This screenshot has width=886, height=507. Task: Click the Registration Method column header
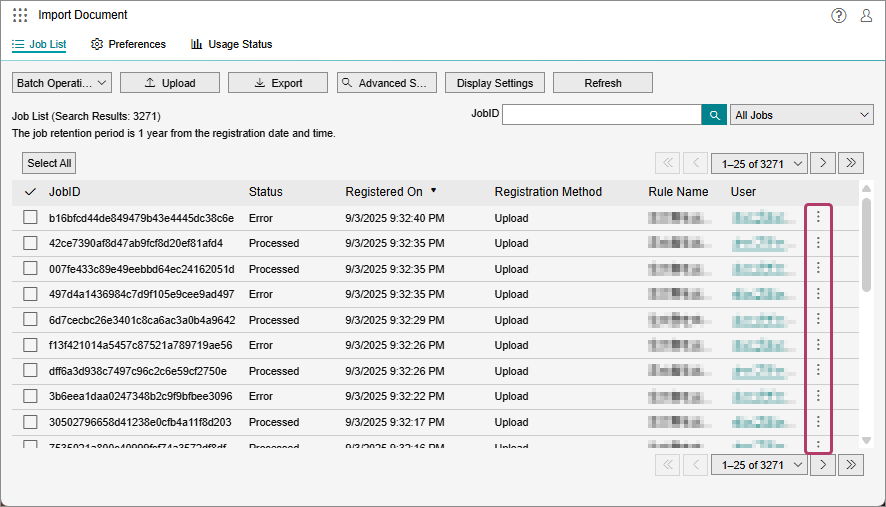click(548, 192)
